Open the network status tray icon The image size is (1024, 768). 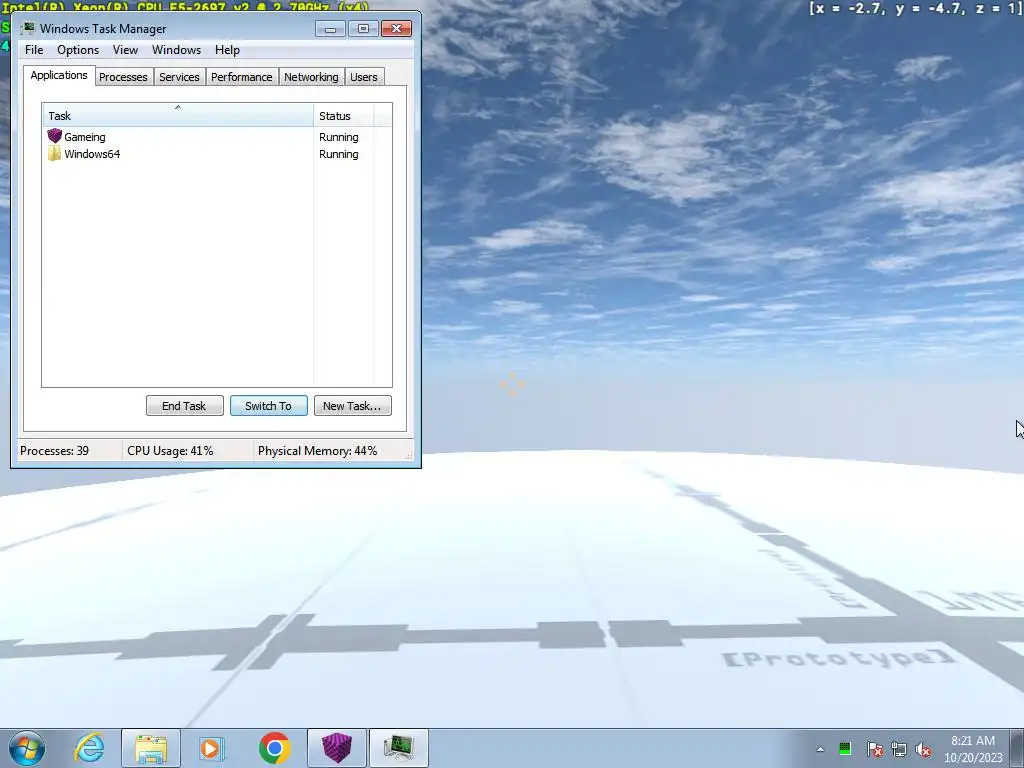[899, 750]
